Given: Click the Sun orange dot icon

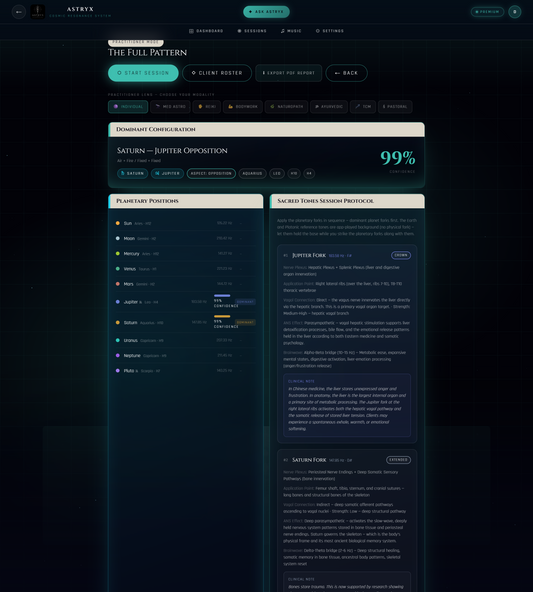Looking at the screenshot, I should point(118,223).
